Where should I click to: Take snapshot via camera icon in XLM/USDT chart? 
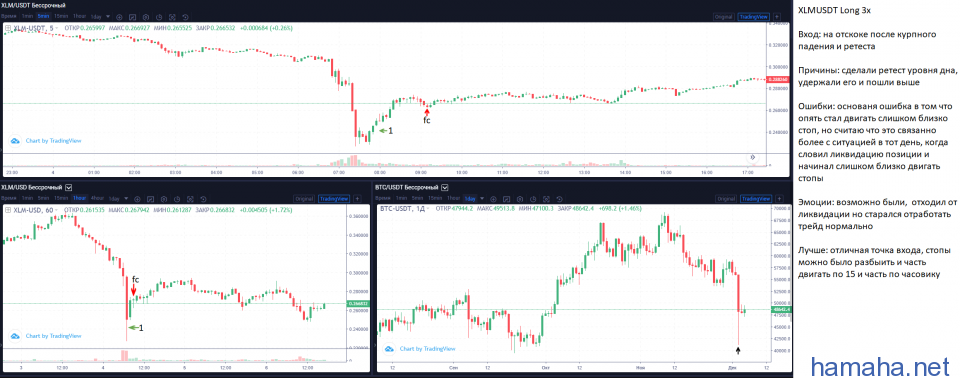tap(172, 17)
